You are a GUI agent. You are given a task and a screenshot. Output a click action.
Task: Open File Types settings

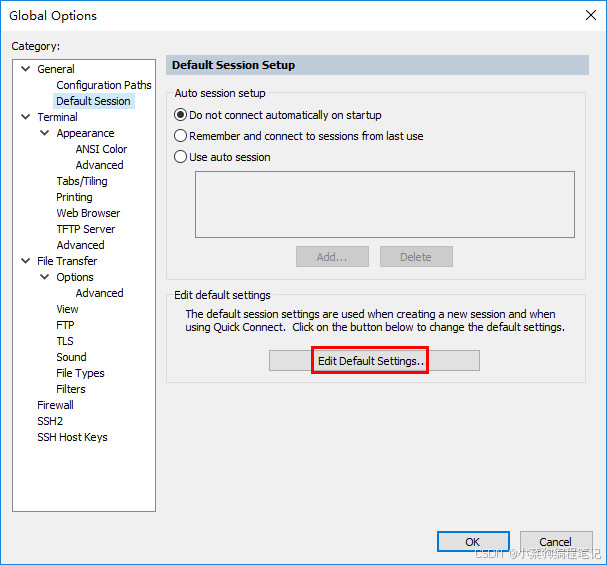[80, 373]
